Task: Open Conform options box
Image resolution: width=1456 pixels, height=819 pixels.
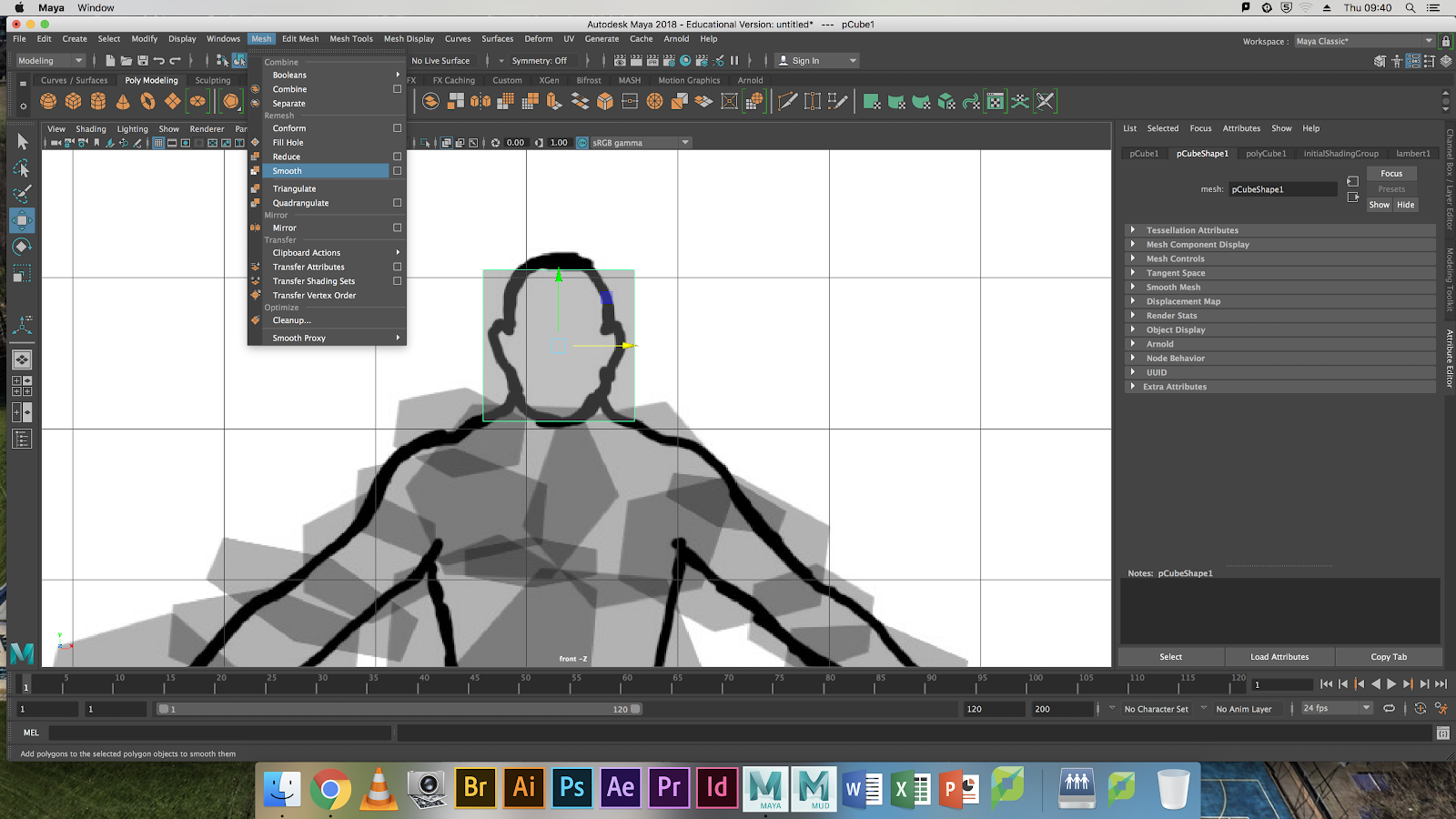Action: tap(397, 128)
